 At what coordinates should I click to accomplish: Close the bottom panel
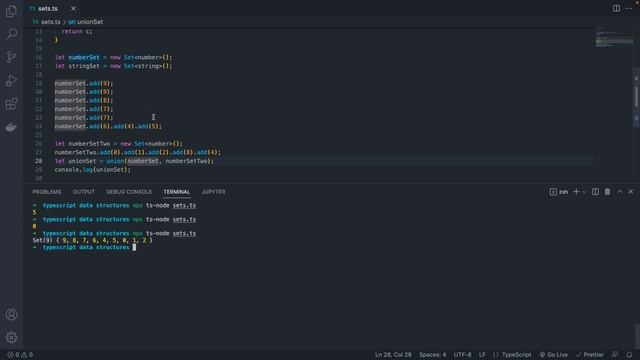631,192
